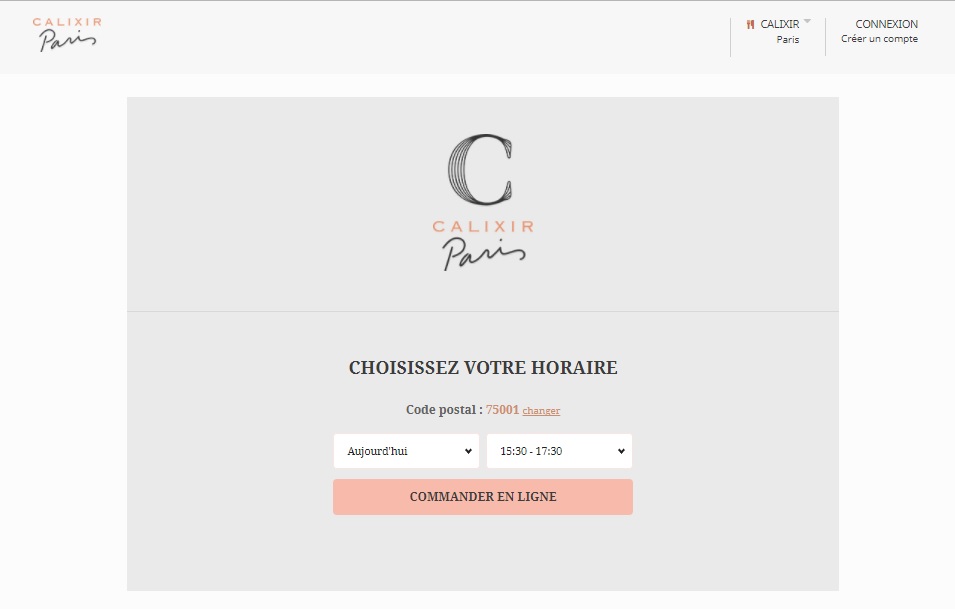Click the orange CALIXIR wordmark in center
Screen dimensions: 955x609
coord(483,227)
